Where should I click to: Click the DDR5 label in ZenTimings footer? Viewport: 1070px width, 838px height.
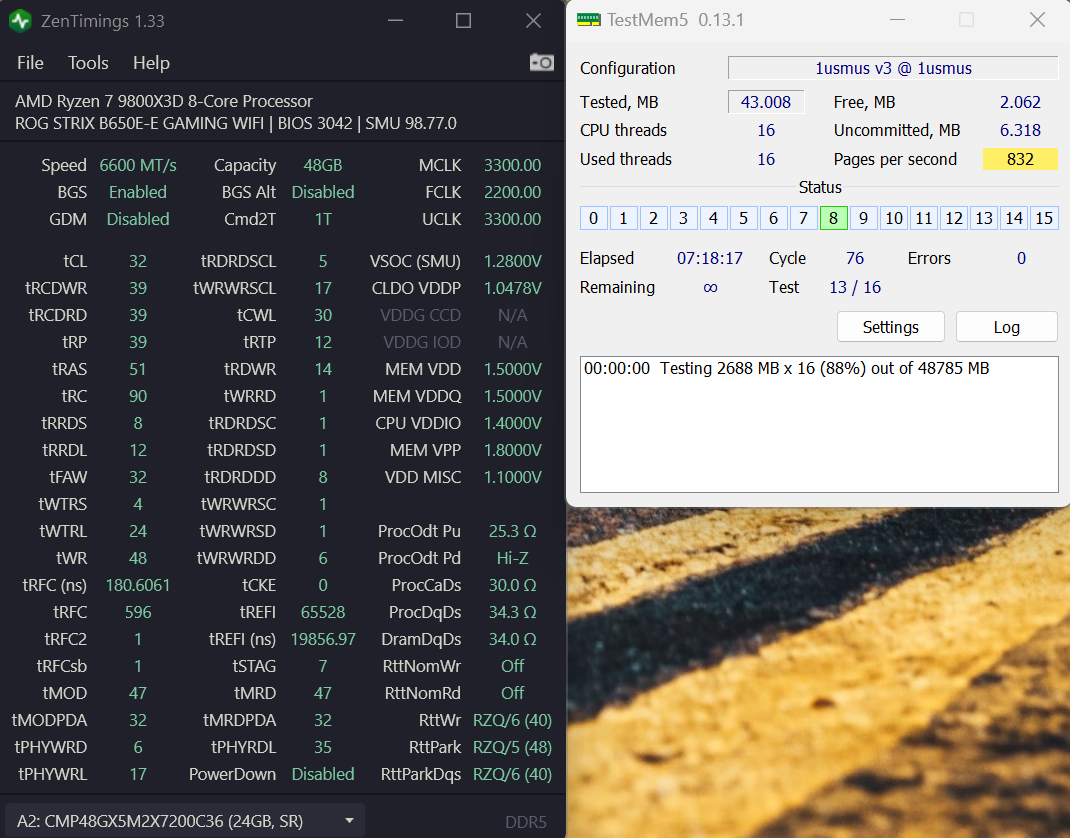pyautogui.click(x=525, y=822)
